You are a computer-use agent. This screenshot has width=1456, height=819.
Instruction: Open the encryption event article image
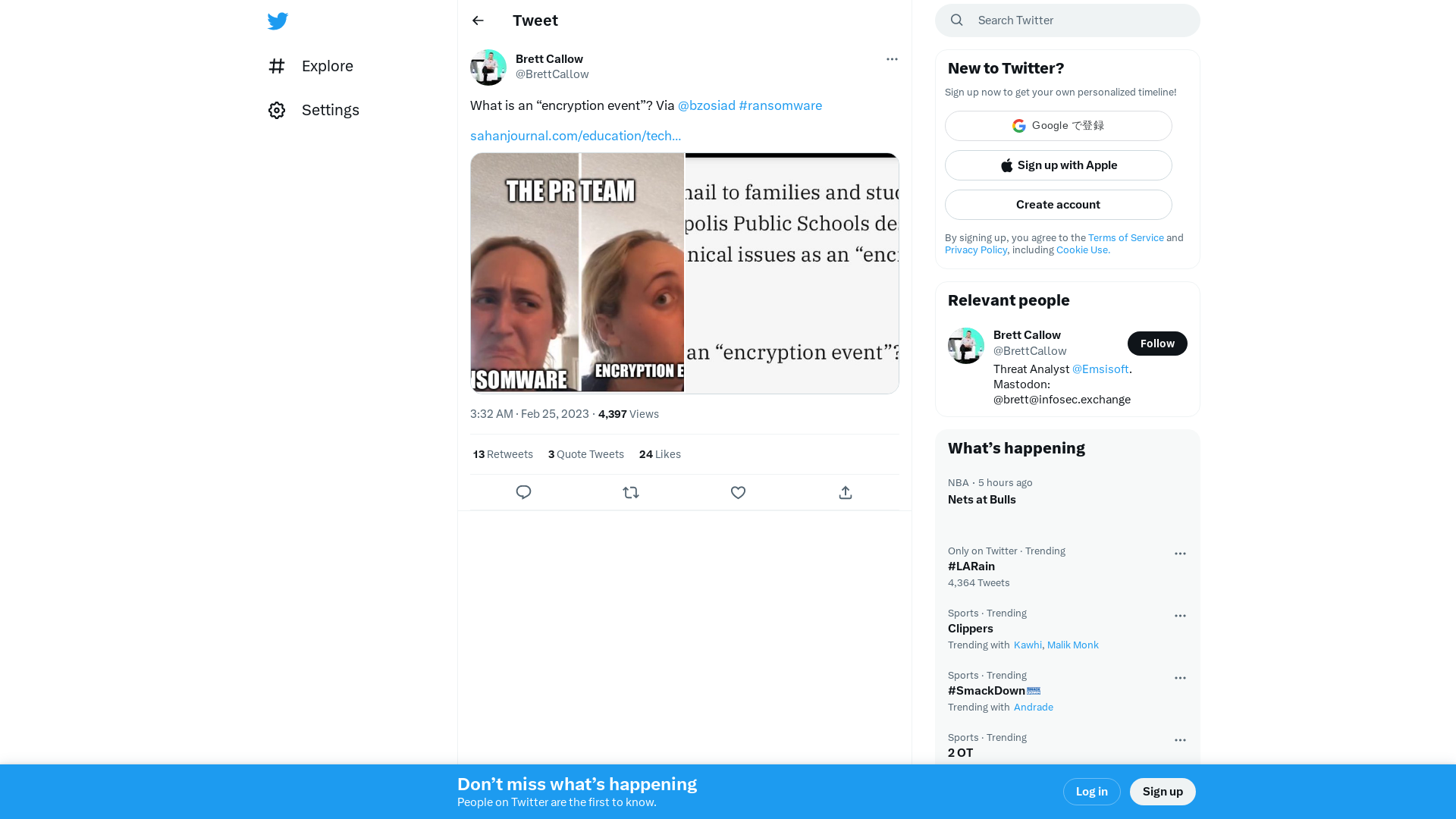tap(792, 273)
